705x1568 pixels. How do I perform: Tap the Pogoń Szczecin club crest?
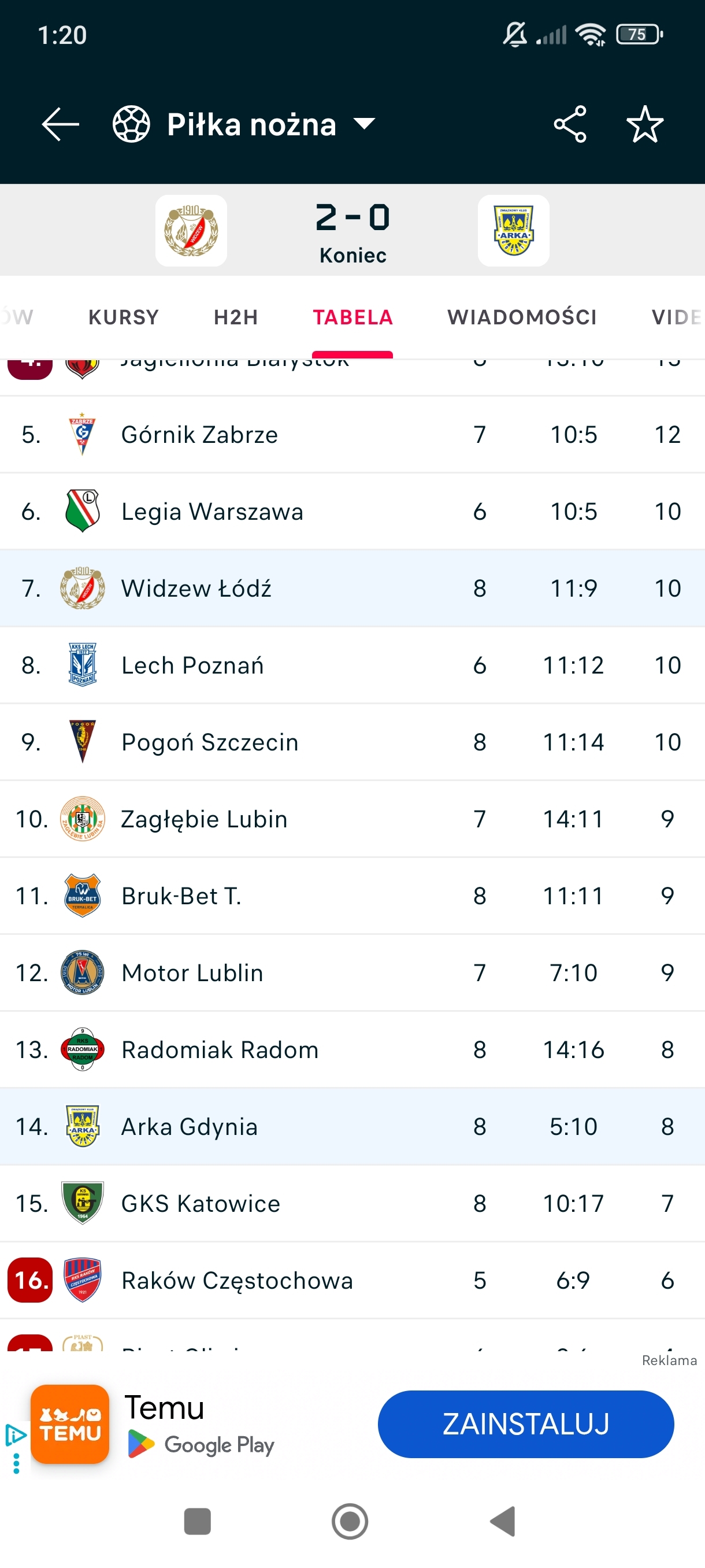coord(82,742)
